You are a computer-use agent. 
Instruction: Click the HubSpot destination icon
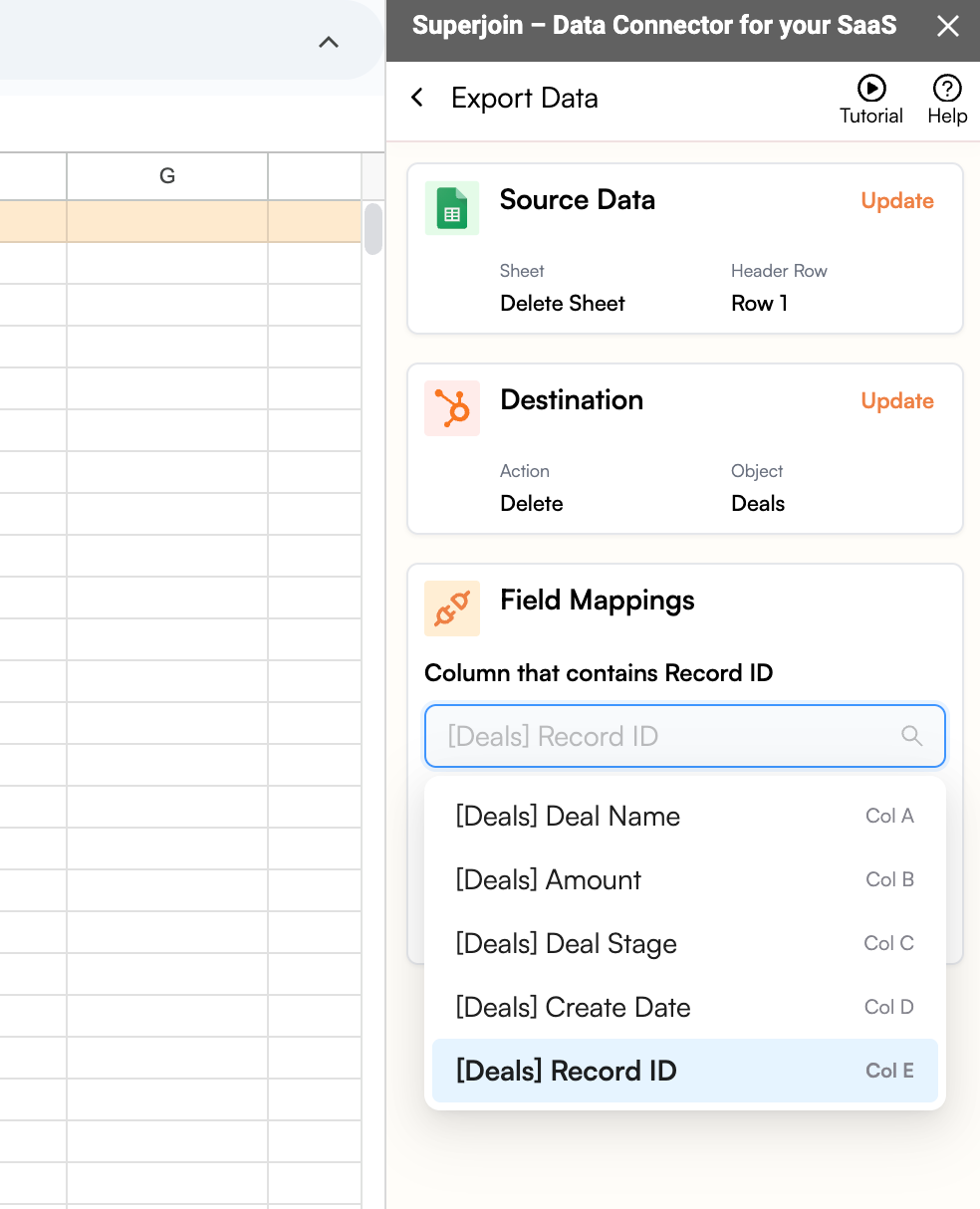pos(452,408)
